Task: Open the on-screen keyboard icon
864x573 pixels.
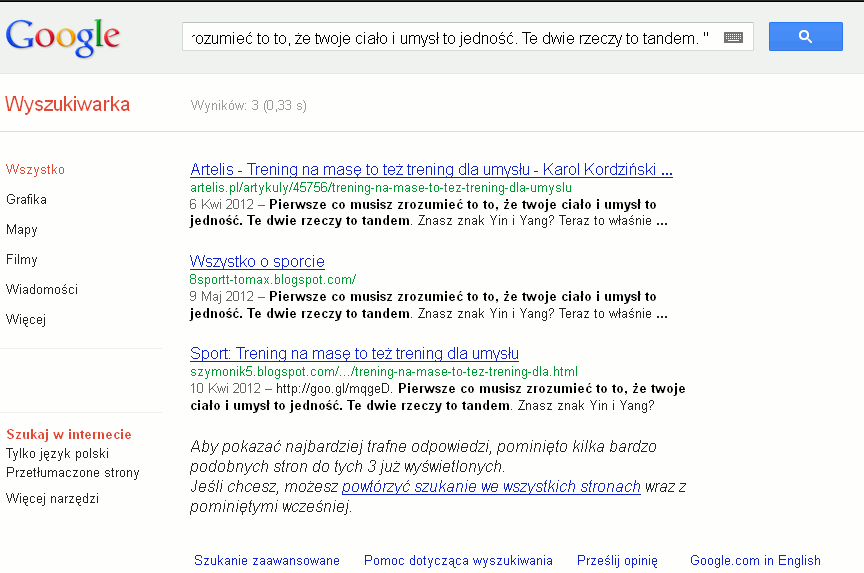Action: point(733,37)
